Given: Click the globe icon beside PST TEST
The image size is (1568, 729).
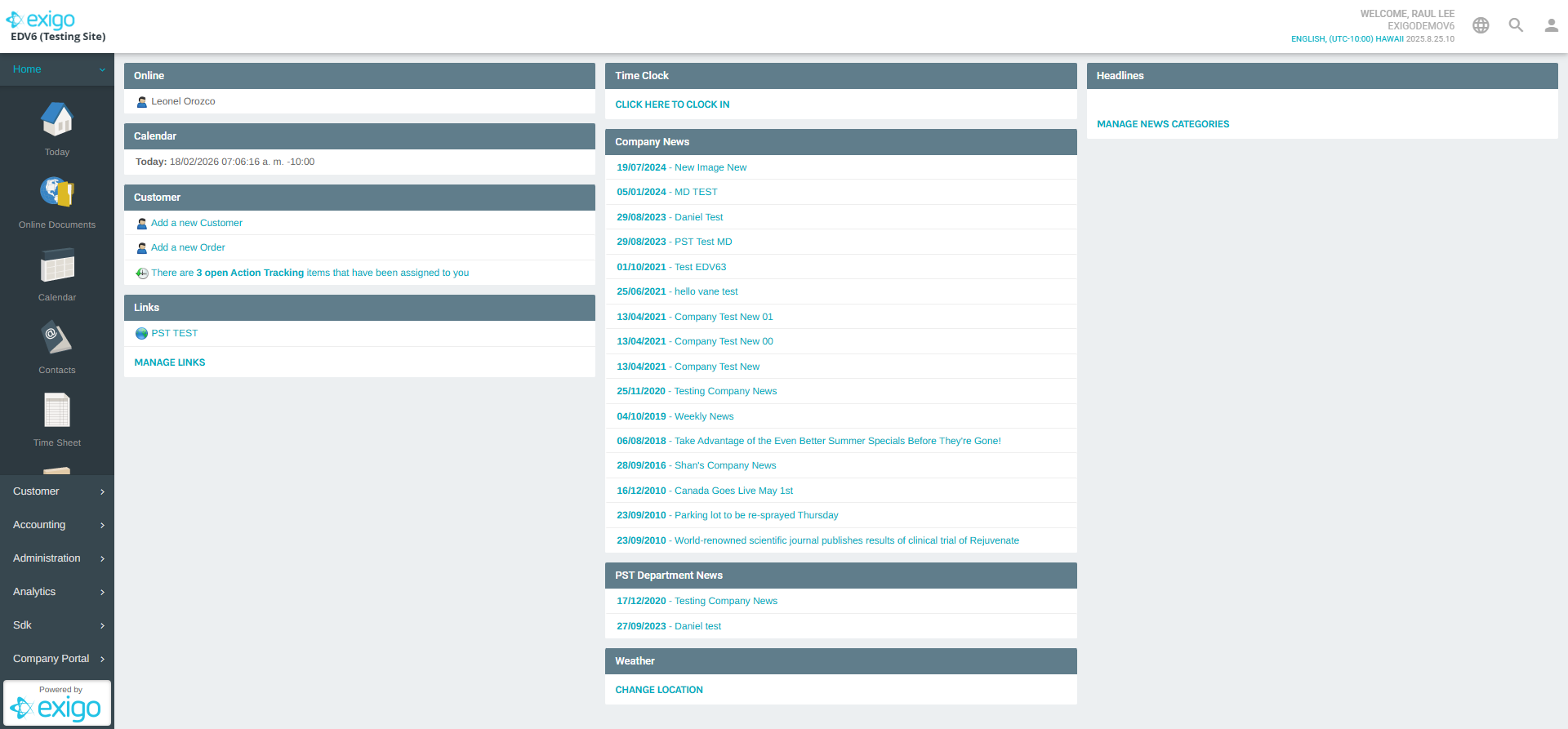Looking at the screenshot, I should click(142, 334).
